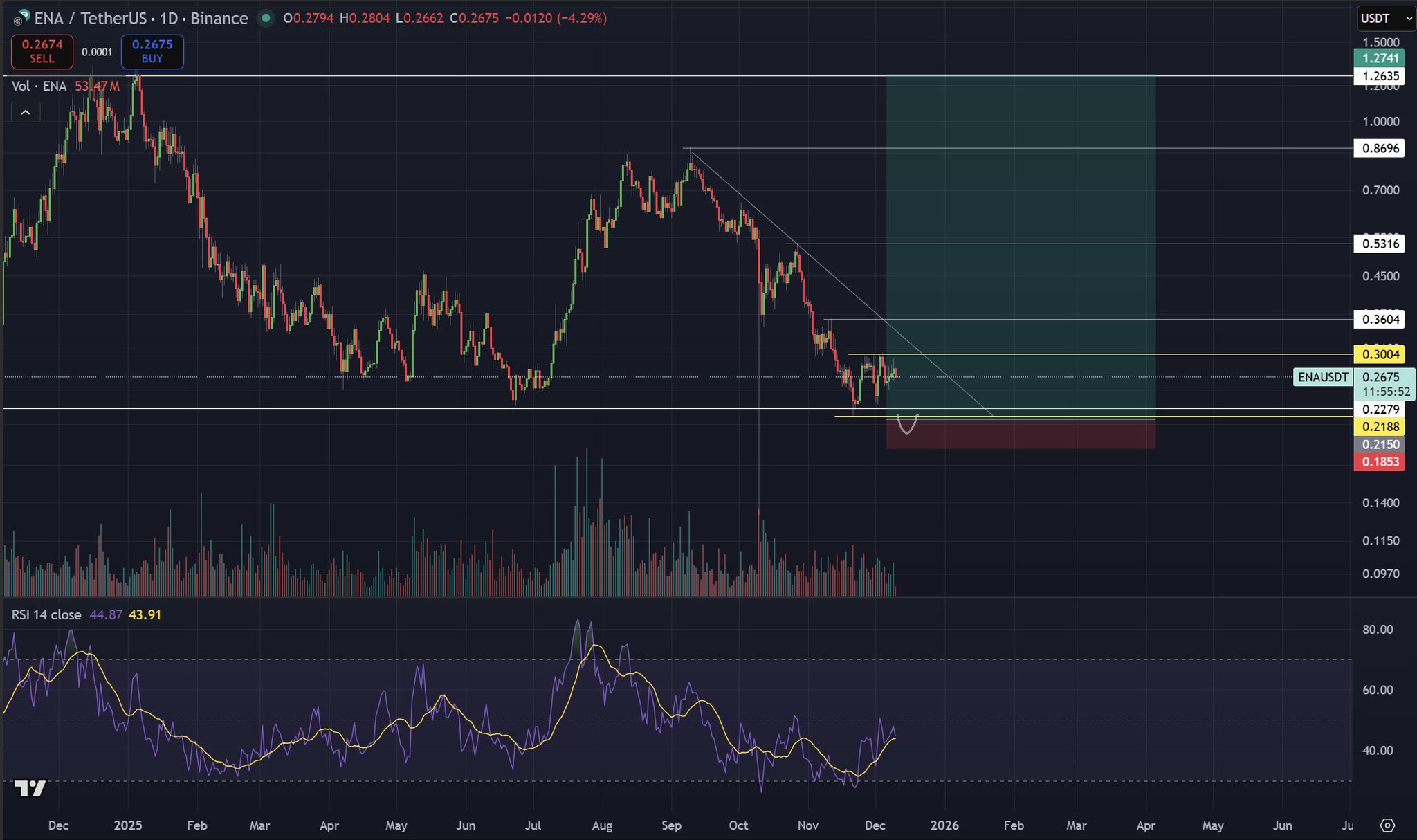
Task: Click the green market status dot
Action: tap(265, 19)
